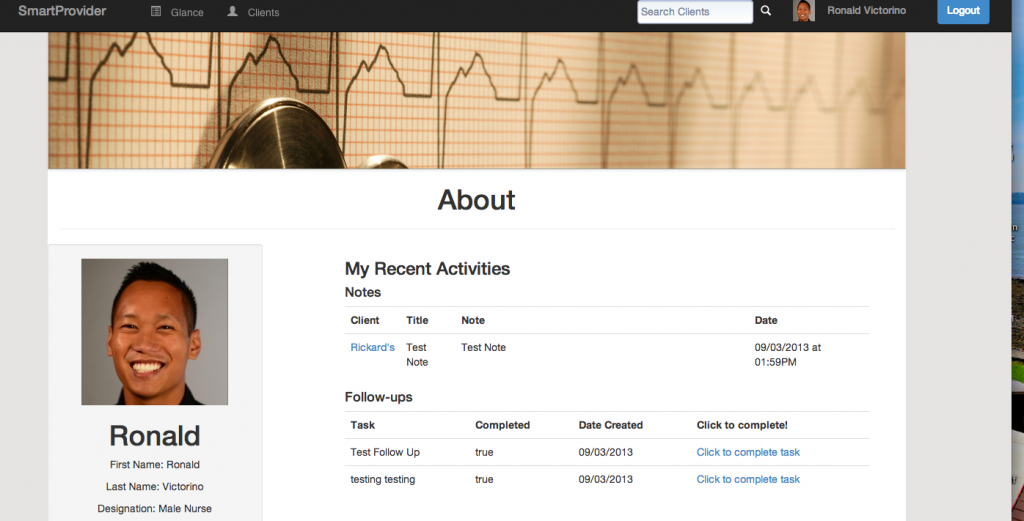
Task: Click the Completed column header
Action: point(502,425)
